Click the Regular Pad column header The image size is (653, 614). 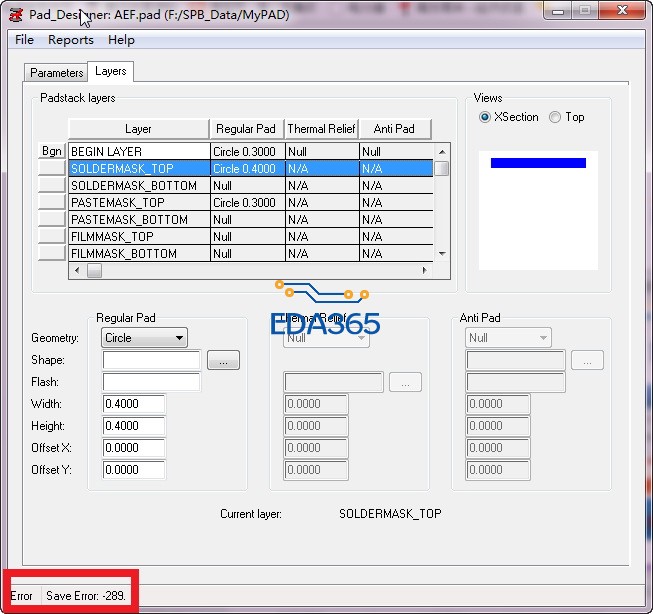pyautogui.click(x=246, y=129)
